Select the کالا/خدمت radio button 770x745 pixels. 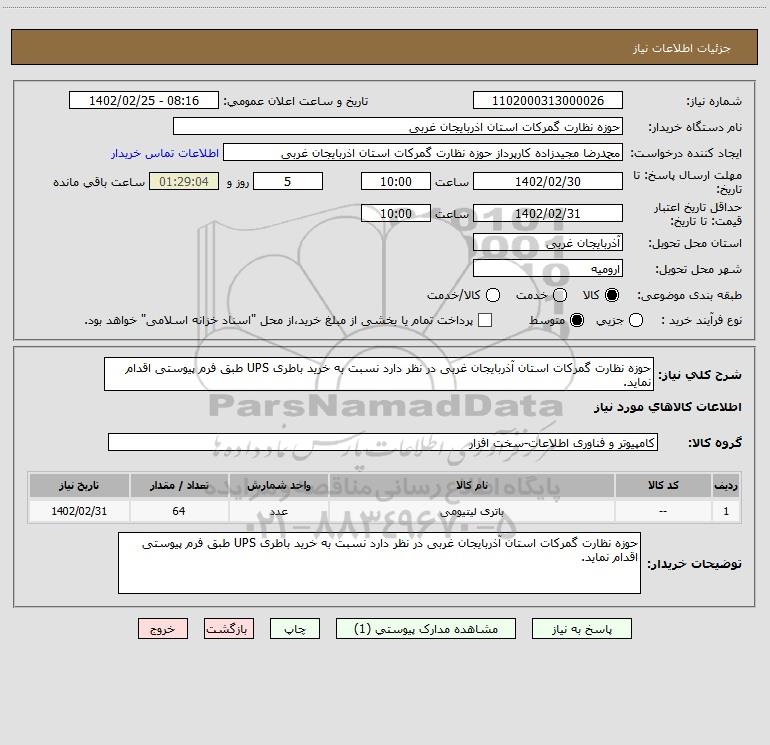click(493, 295)
